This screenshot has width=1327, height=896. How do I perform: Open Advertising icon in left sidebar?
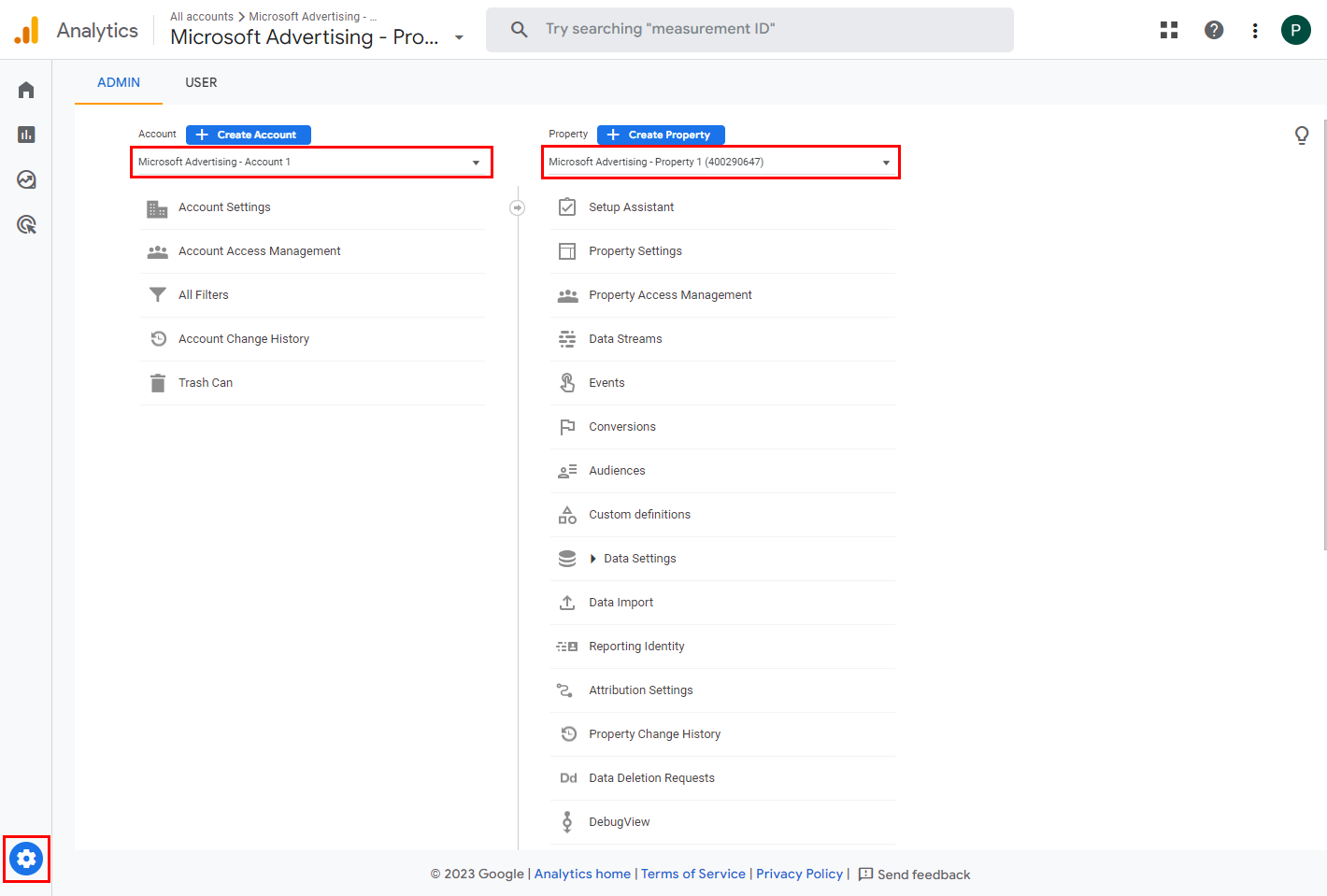pos(26,224)
